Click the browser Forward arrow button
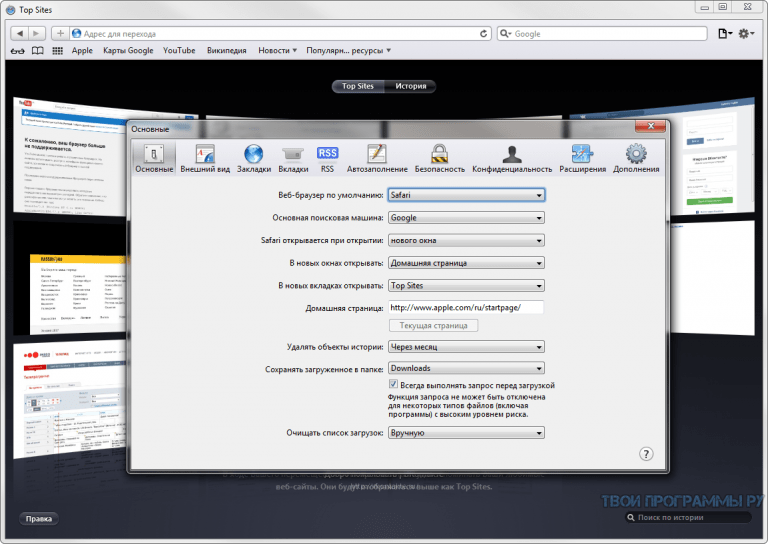This screenshot has height=544, width=768. (36, 33)
